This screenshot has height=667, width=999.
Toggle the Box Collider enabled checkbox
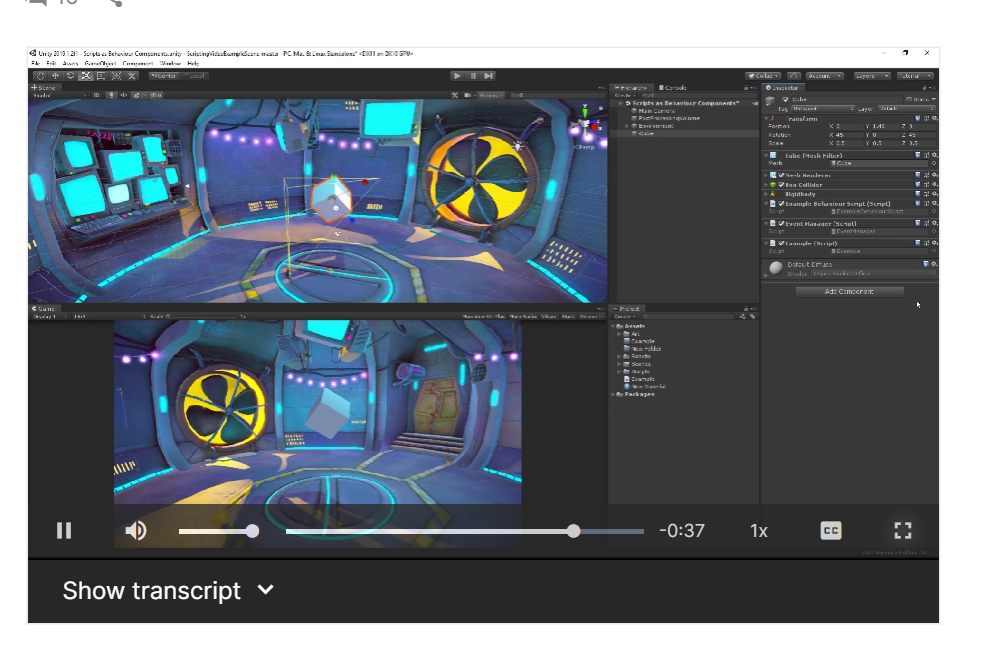tap(781, 185)
